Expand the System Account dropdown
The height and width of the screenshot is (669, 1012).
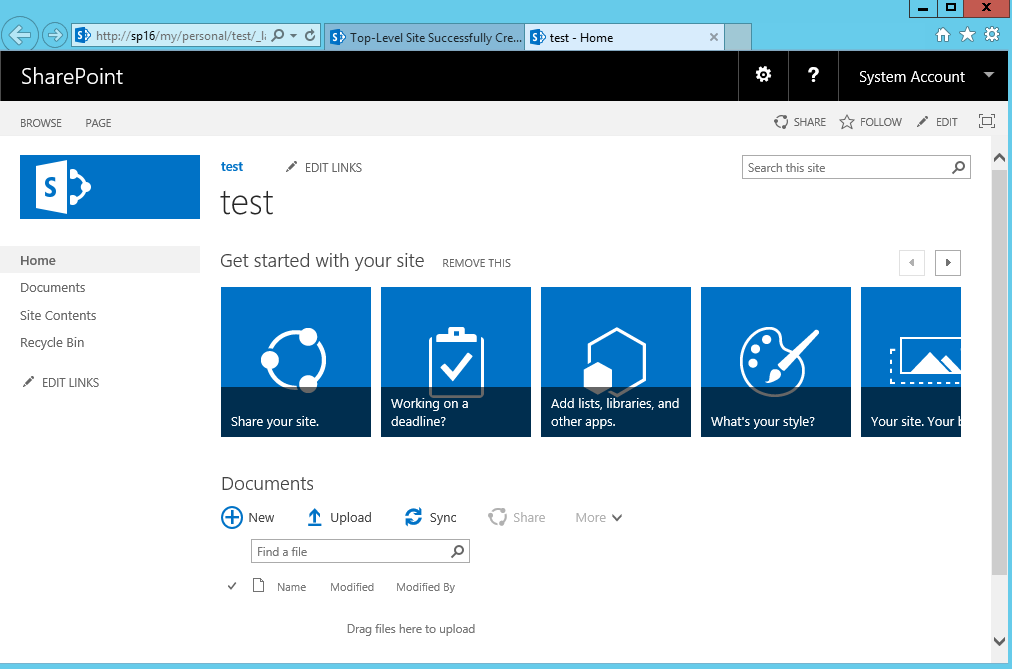[x=989, y=75]
